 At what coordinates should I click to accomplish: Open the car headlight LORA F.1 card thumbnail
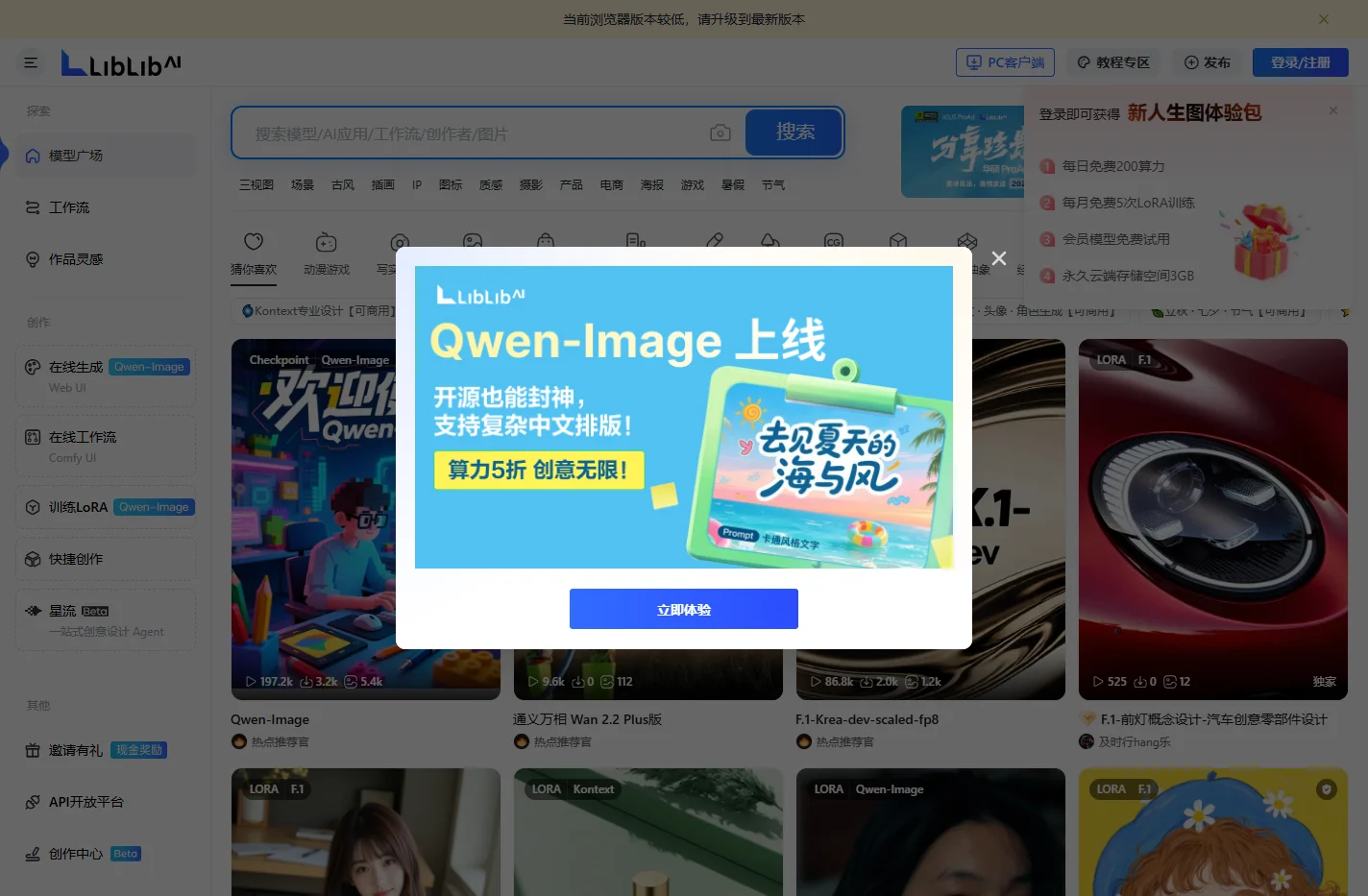tap(1213, 519)
